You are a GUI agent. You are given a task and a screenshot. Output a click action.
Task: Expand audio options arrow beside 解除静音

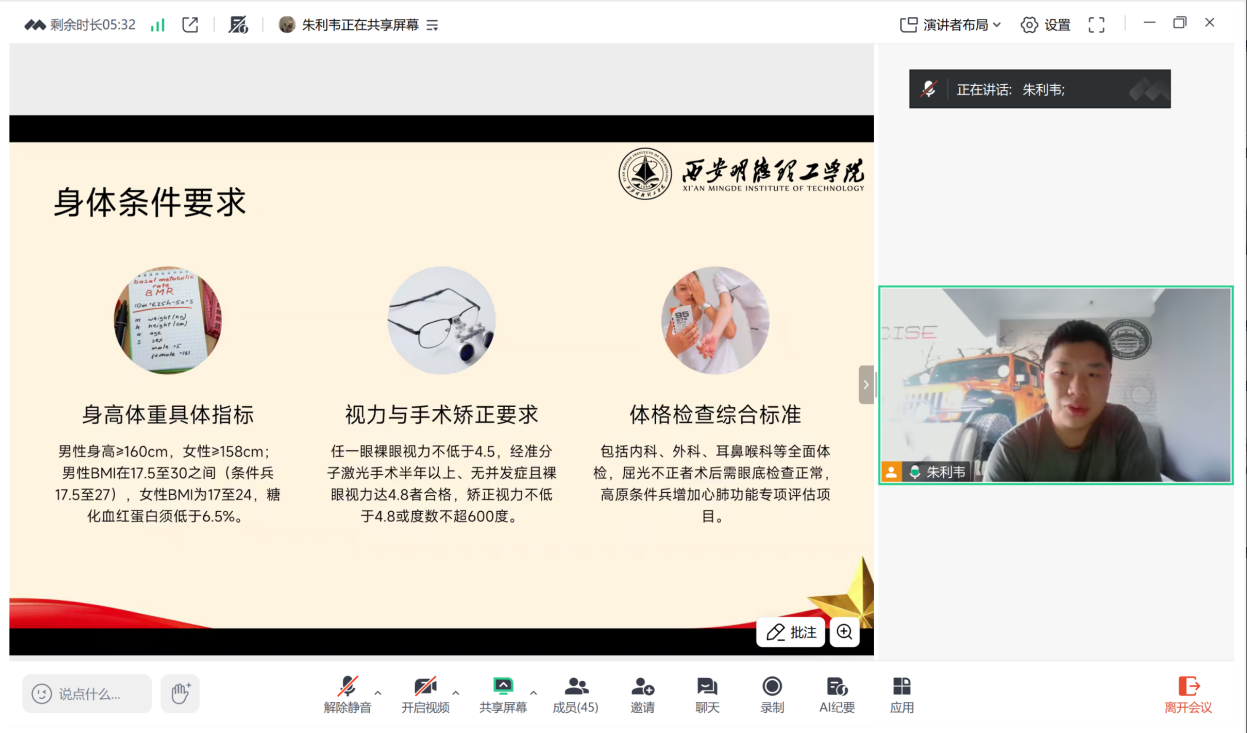[378, 692]
